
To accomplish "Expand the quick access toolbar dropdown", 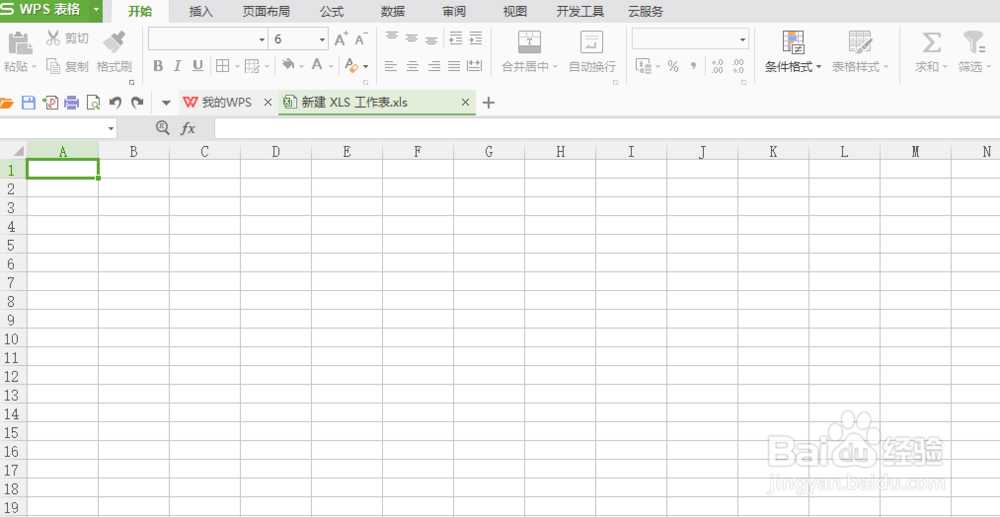I will tap(166, 103).
